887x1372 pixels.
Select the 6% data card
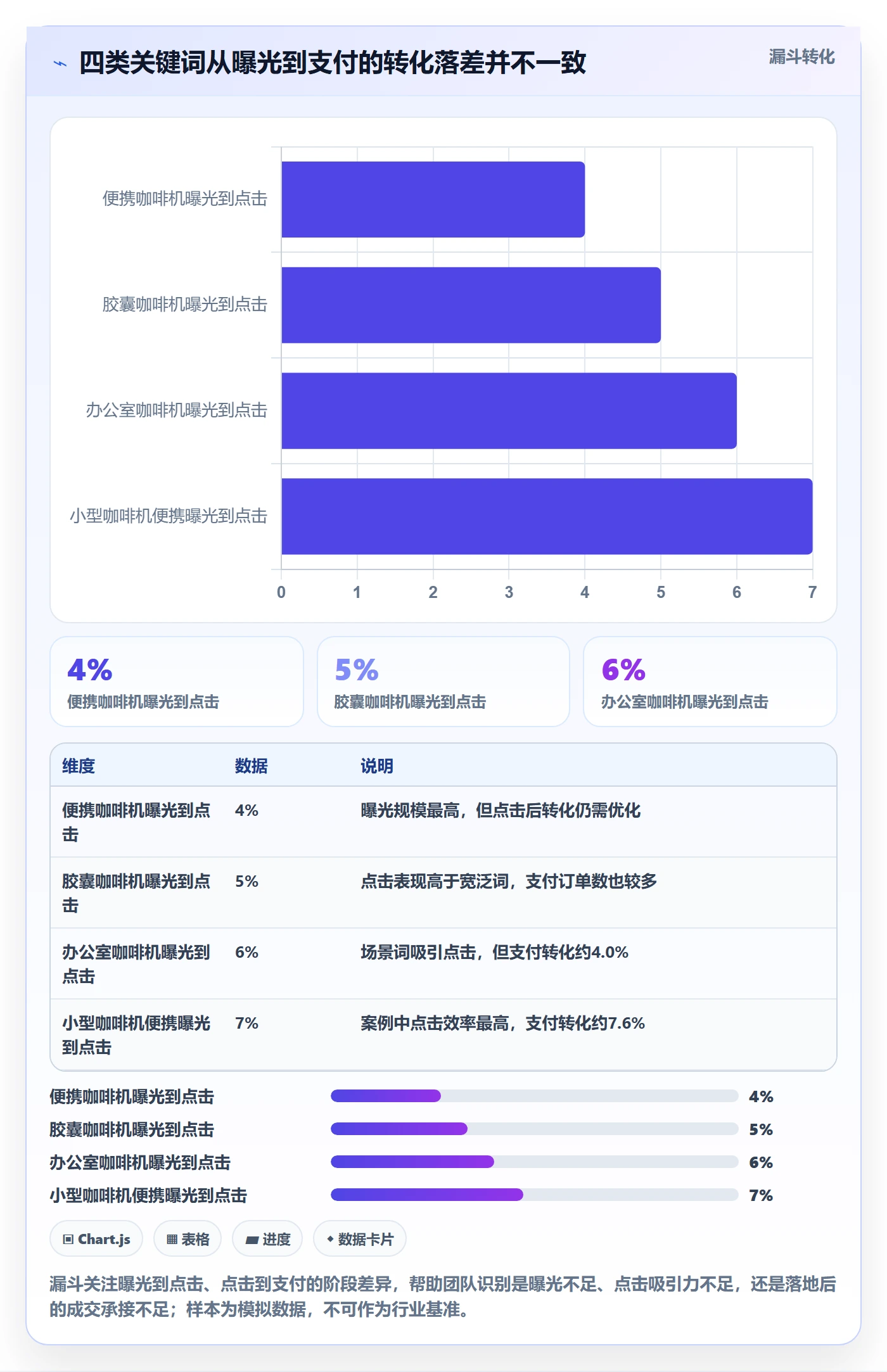(x=710, y=682)
